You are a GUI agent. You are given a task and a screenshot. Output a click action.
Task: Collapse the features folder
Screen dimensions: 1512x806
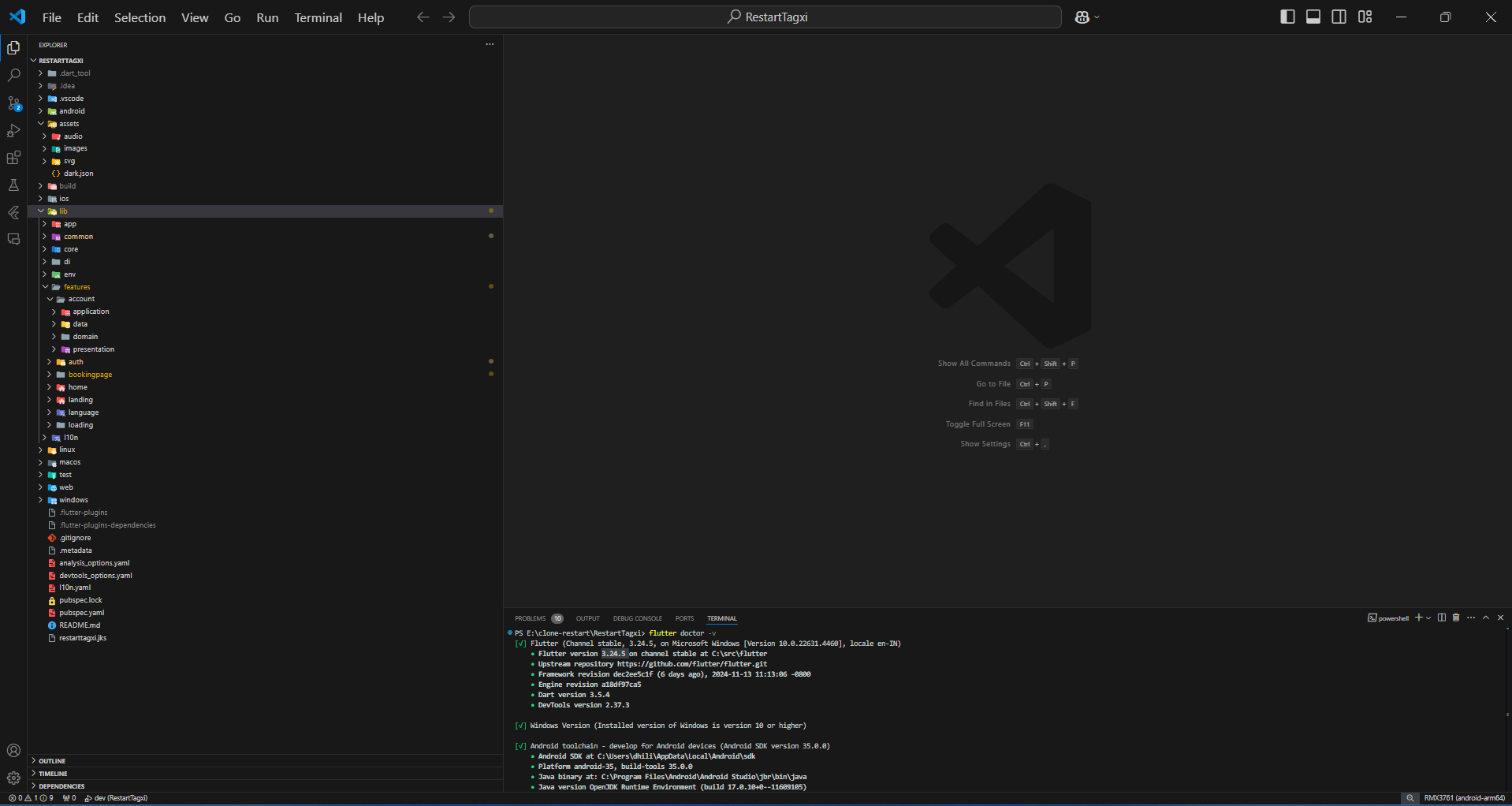point(76,287)
